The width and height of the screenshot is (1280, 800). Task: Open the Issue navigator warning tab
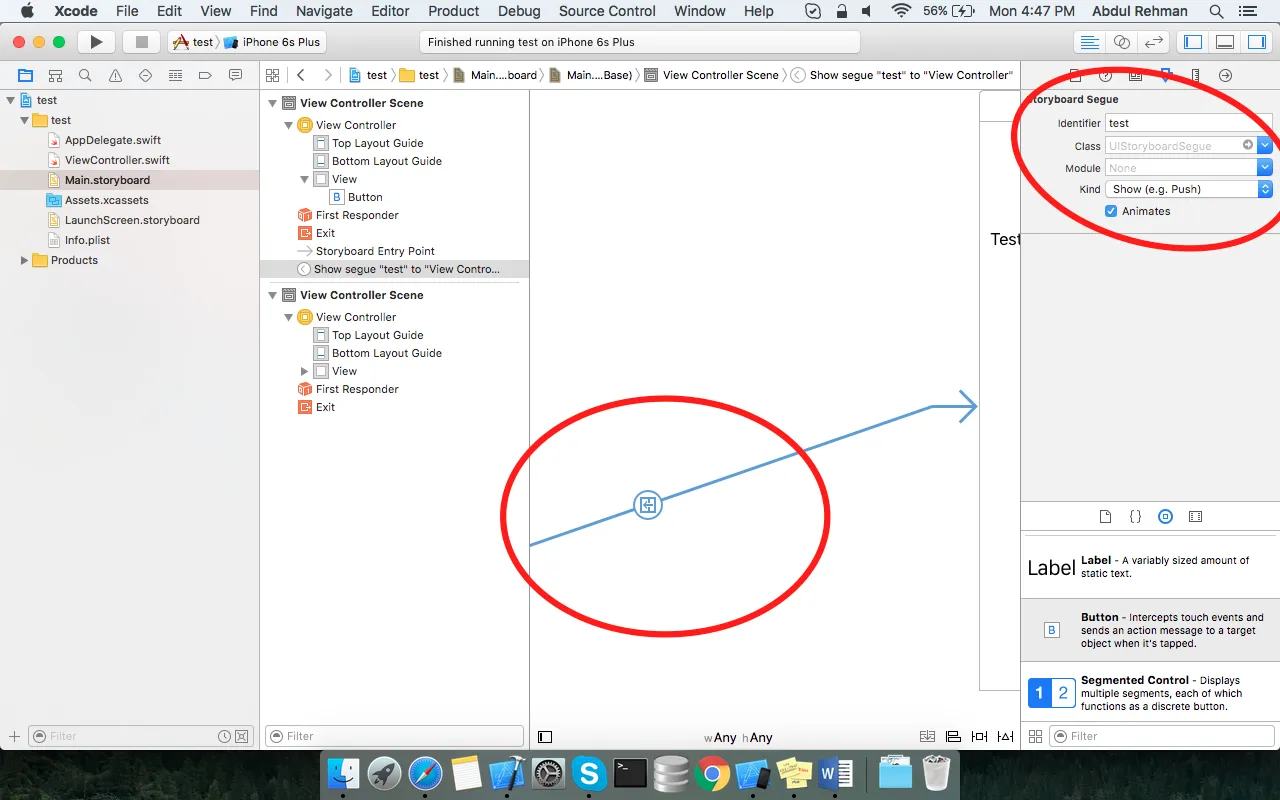point(115,75)
